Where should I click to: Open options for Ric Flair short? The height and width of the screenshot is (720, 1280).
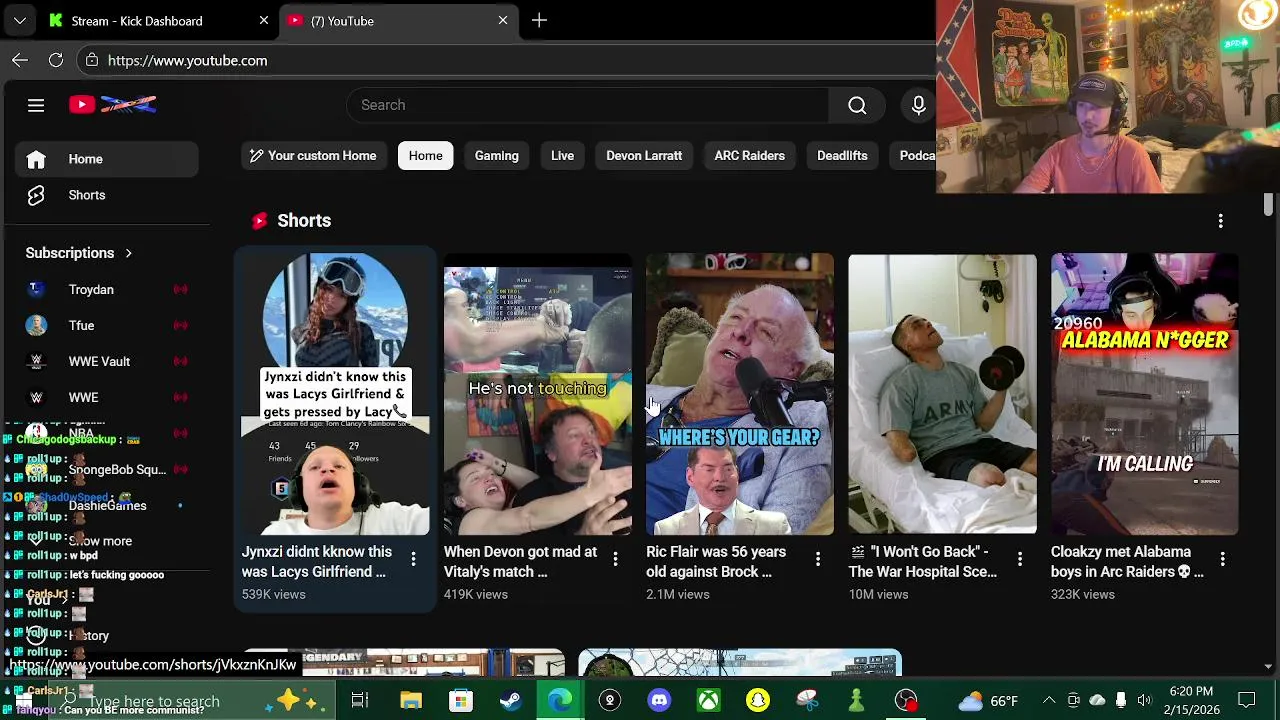(817, 559)
